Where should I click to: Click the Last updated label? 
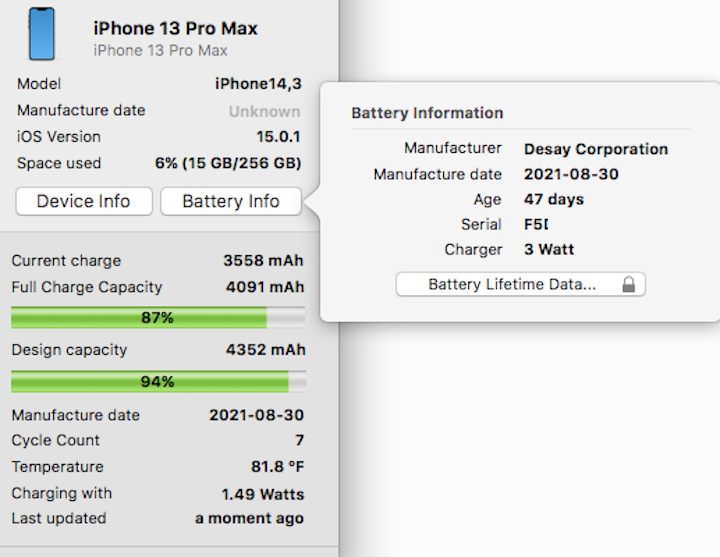[59, 518]
